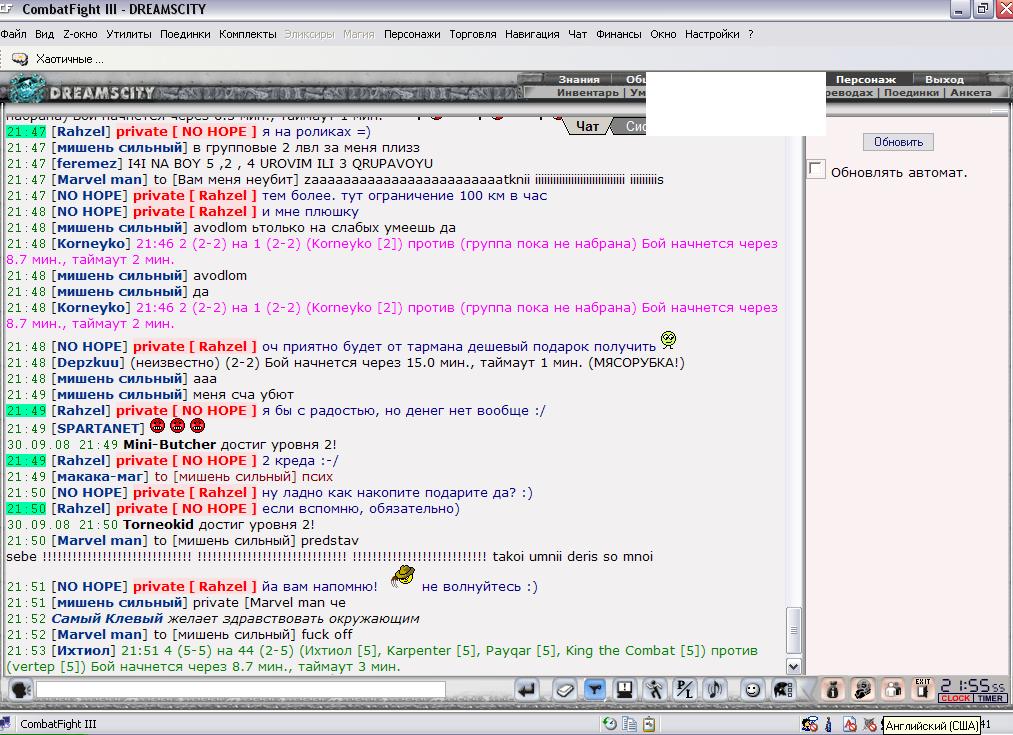Click the Персонаж link in header
1013x735 pixels.
point(866,79)
